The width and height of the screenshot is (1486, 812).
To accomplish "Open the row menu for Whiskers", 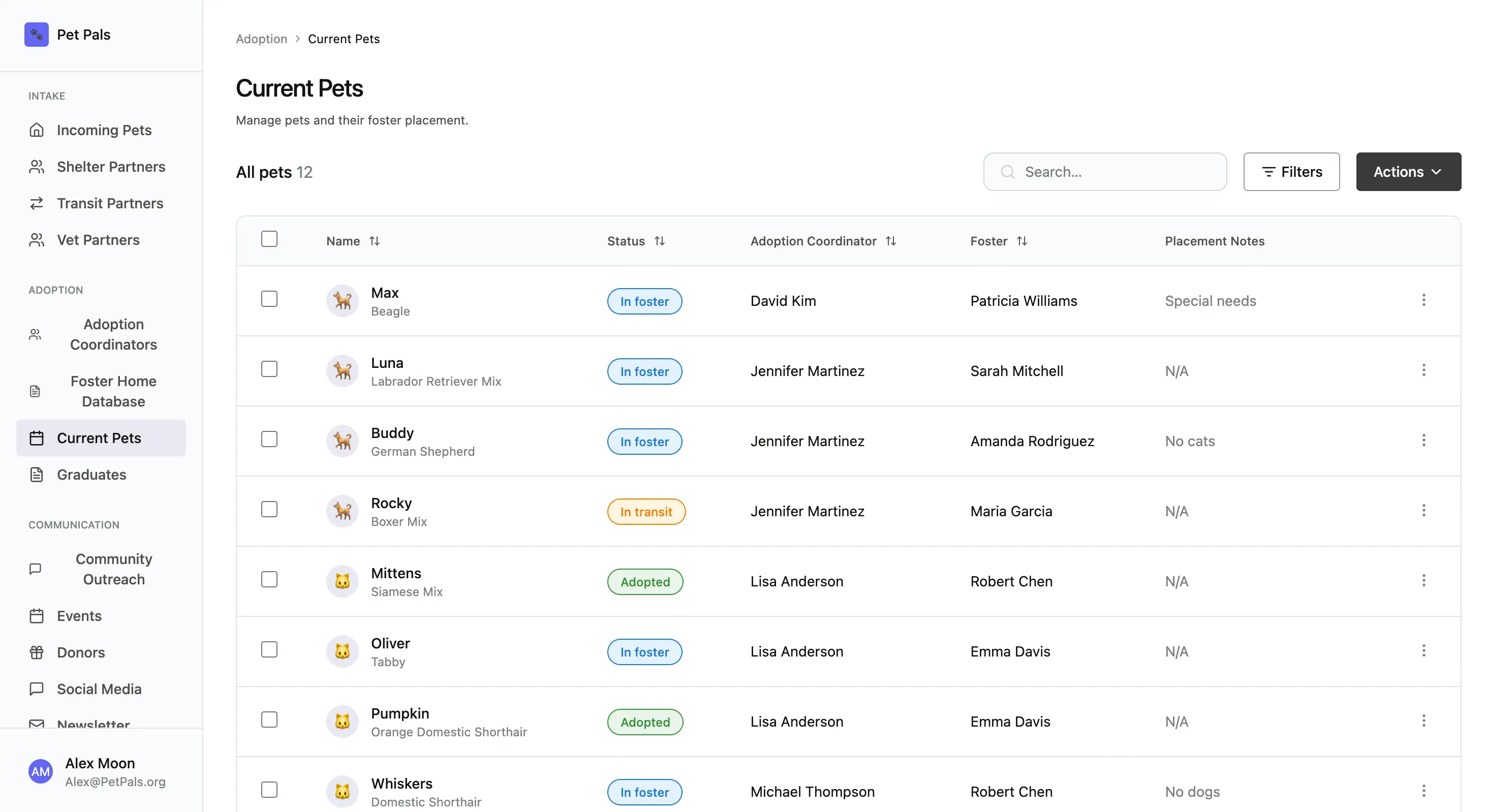I will (1423, 791).
